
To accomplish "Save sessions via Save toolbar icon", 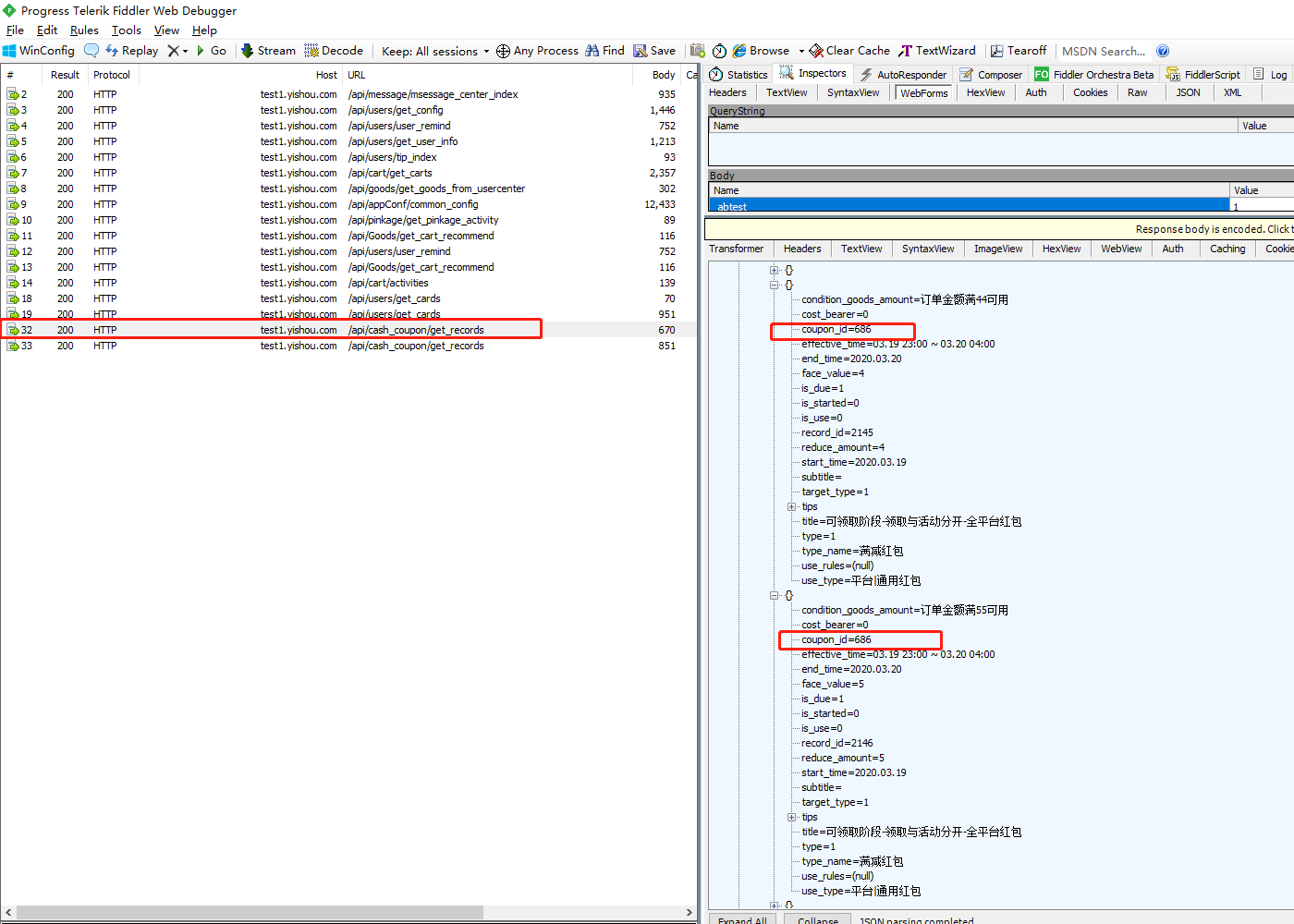I will [x=654, y=51].
